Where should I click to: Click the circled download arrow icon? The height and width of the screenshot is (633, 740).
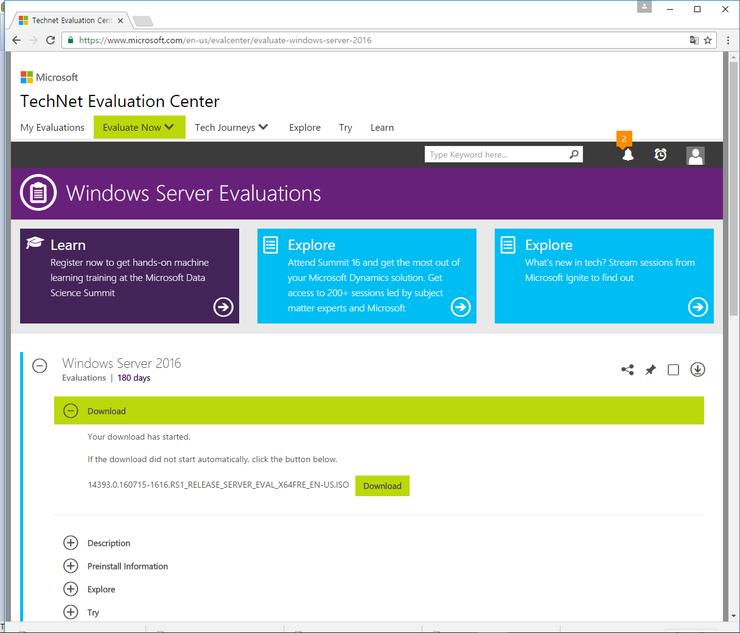[698, 370]
